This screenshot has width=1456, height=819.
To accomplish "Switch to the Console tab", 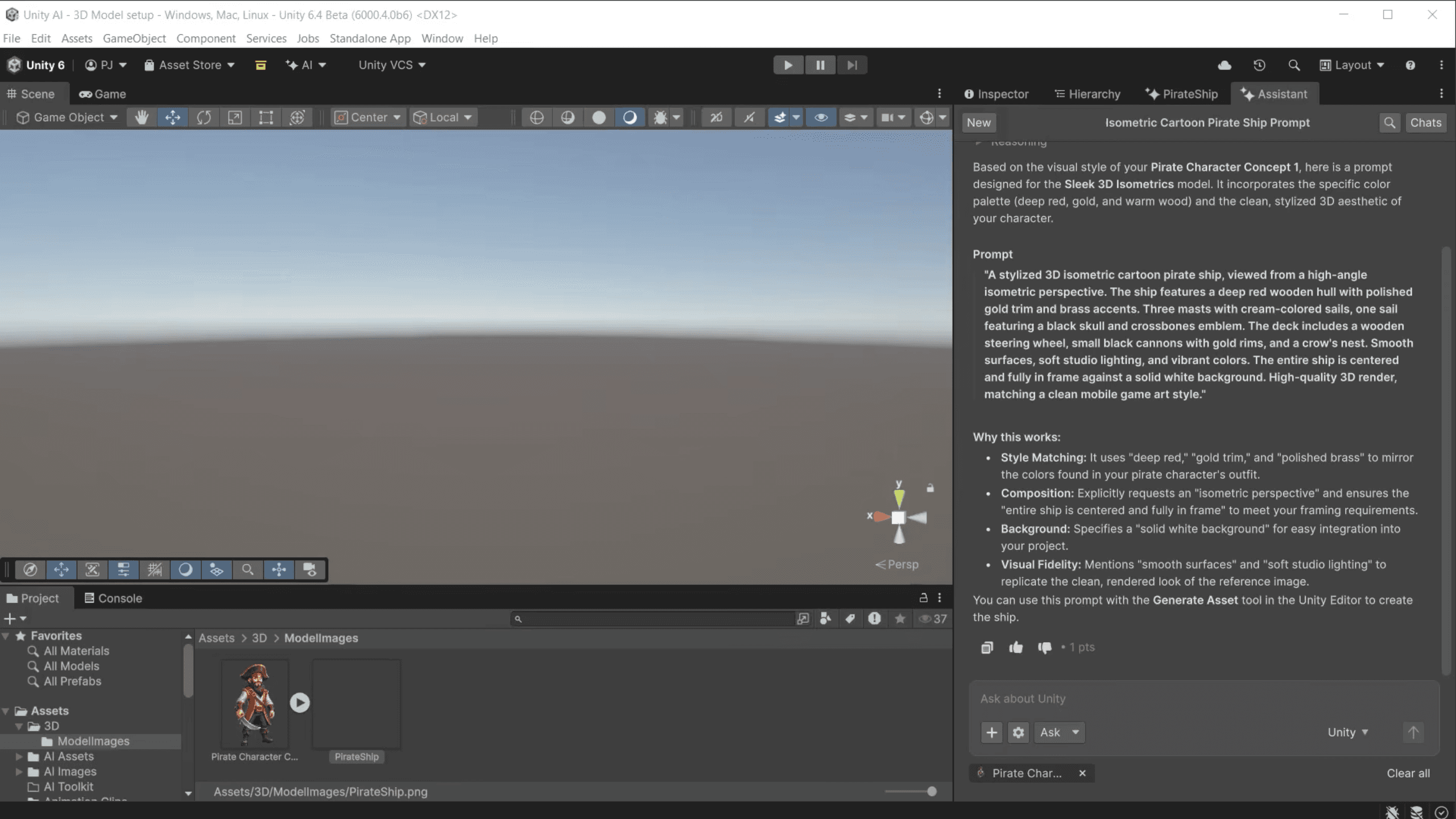I will click(x=113, y=598).
